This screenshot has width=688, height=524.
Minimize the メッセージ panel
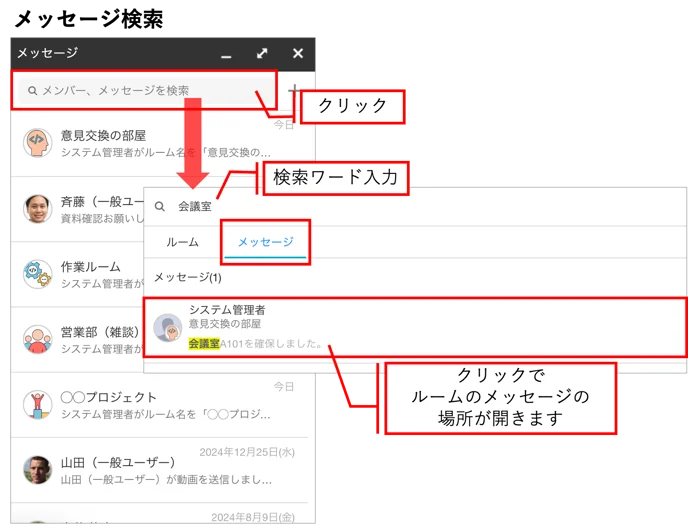click(x=226, y=56)
